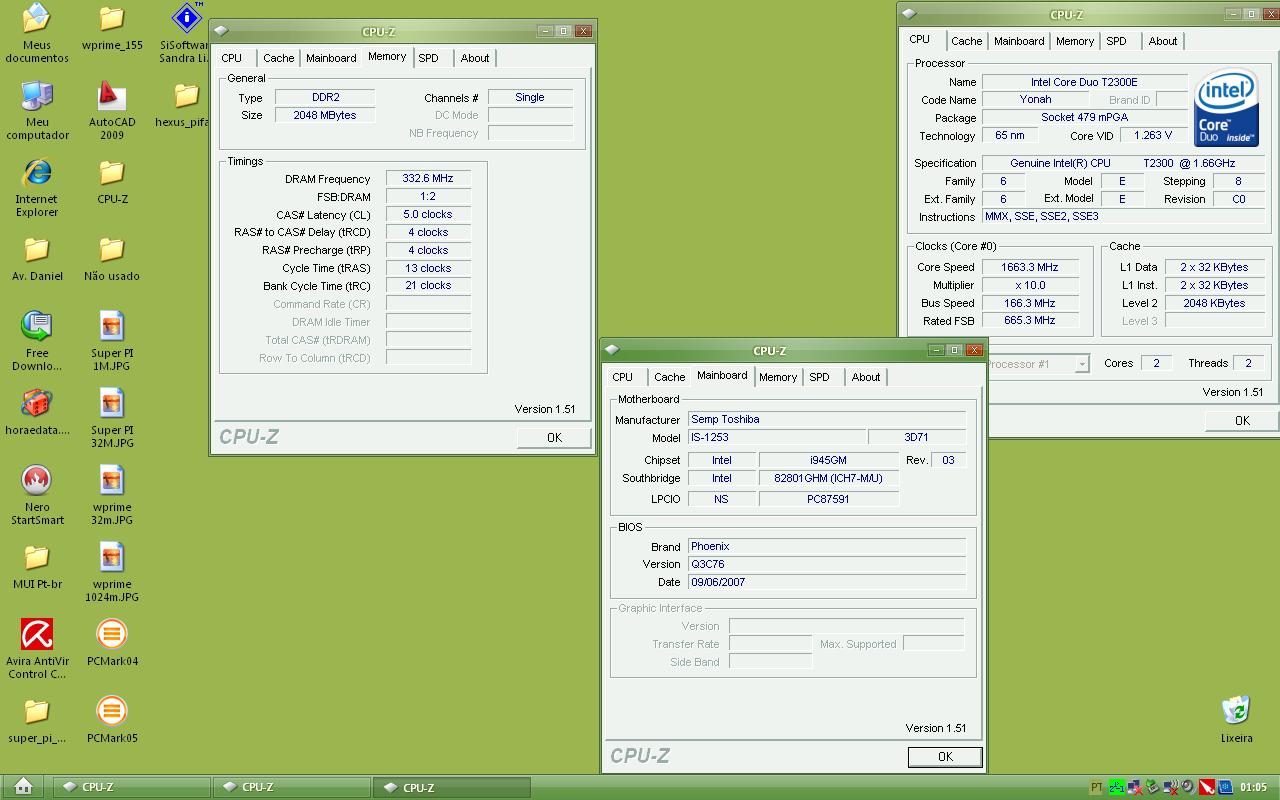This screenshot has width=1280, height=800.
Task: Click the Avira red umbrella tray icon
Action: 1207,787
